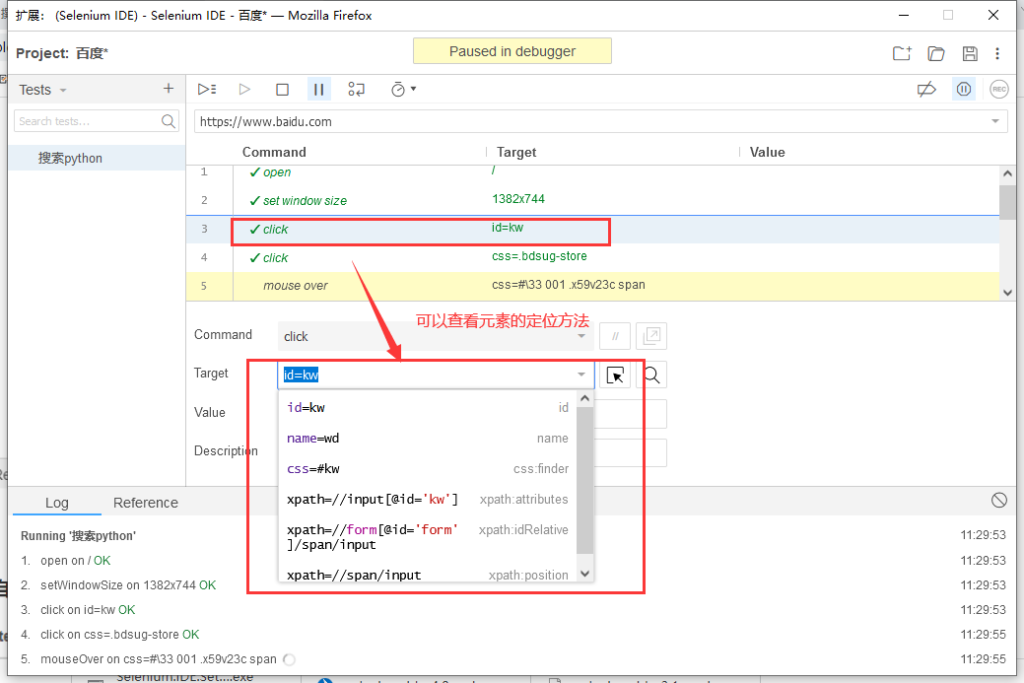This screenshot has width=1024, height=683.
Task: Click the Search tests input field
Action: point(88,121)
